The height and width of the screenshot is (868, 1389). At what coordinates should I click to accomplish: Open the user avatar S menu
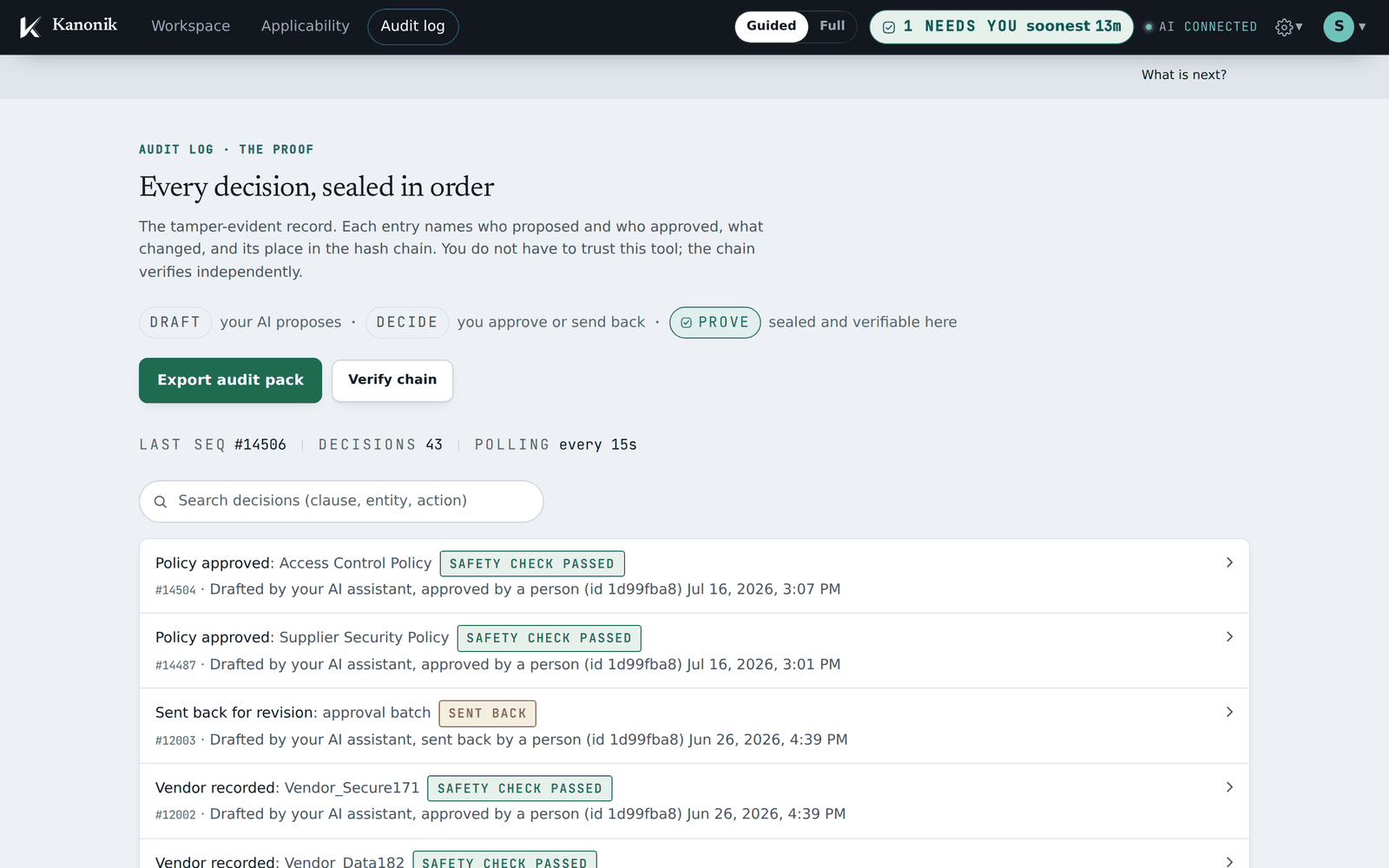[x=1339, y=27]
